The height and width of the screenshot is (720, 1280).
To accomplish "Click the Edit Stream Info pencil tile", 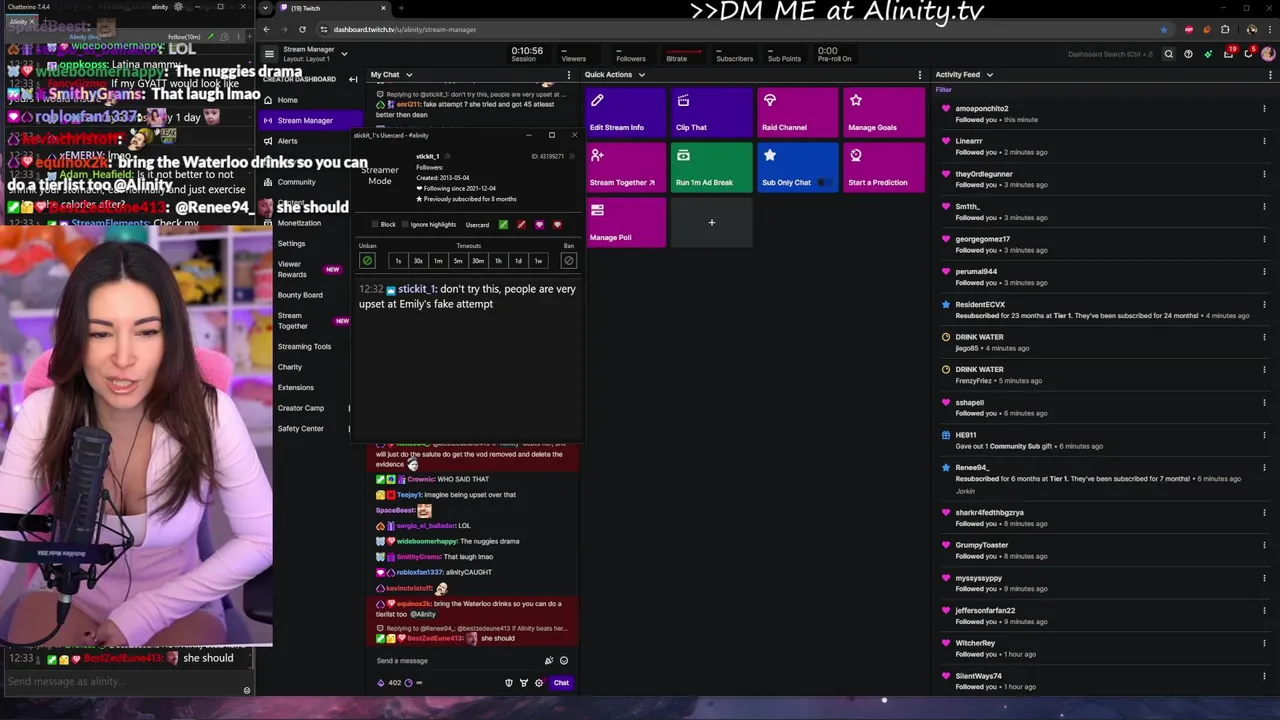I will point(625,112).
